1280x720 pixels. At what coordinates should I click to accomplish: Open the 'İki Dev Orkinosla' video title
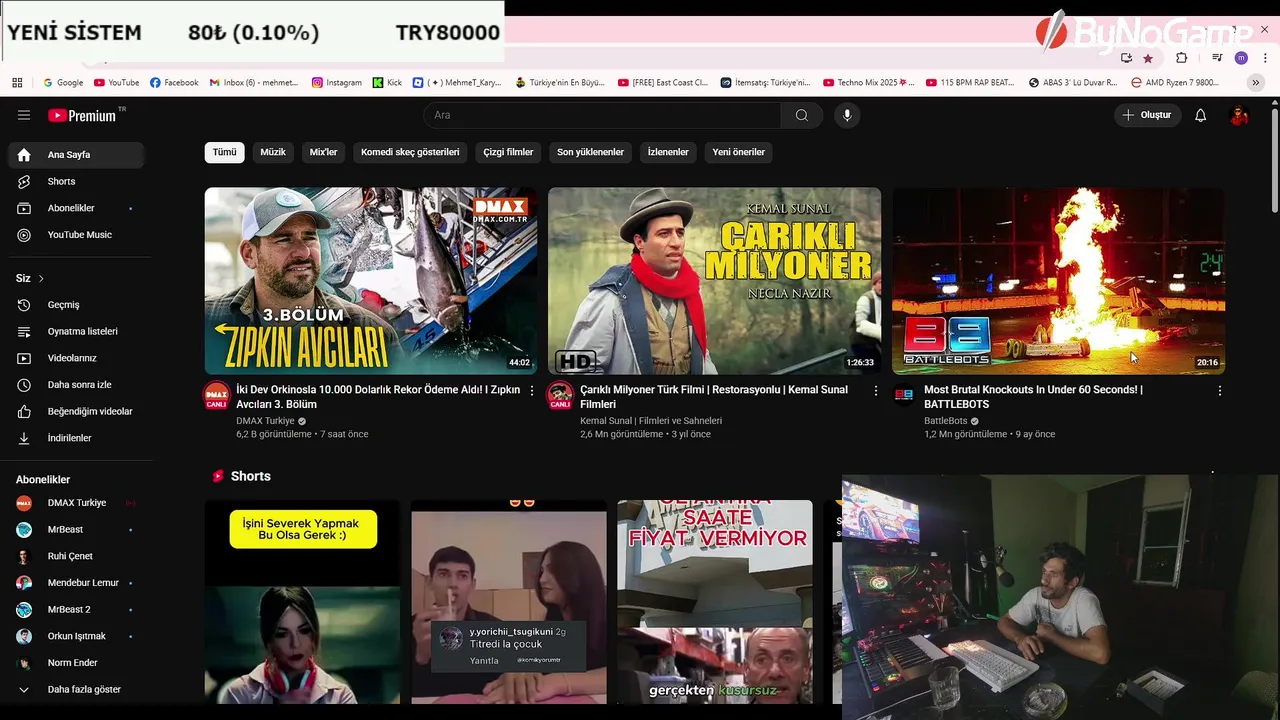[x=378, y=397]
